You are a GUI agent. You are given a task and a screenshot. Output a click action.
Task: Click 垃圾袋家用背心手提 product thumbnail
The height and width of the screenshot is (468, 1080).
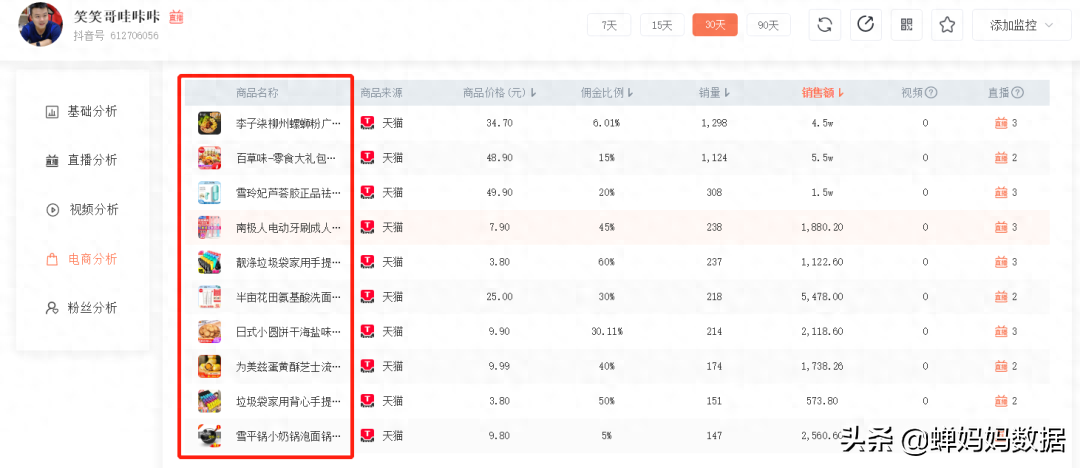click(209, 400)
